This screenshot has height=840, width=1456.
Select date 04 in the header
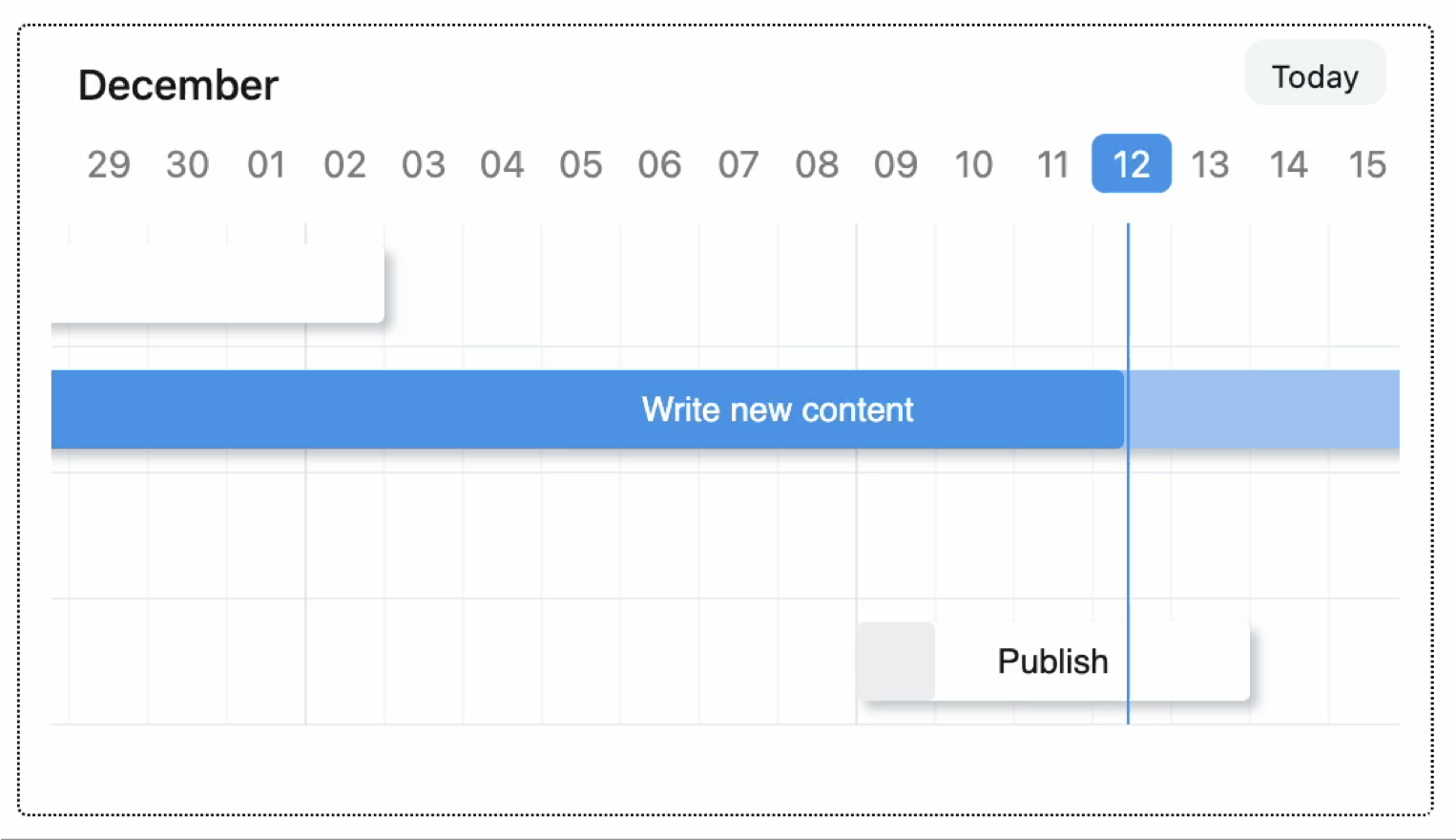click(502, 164)
